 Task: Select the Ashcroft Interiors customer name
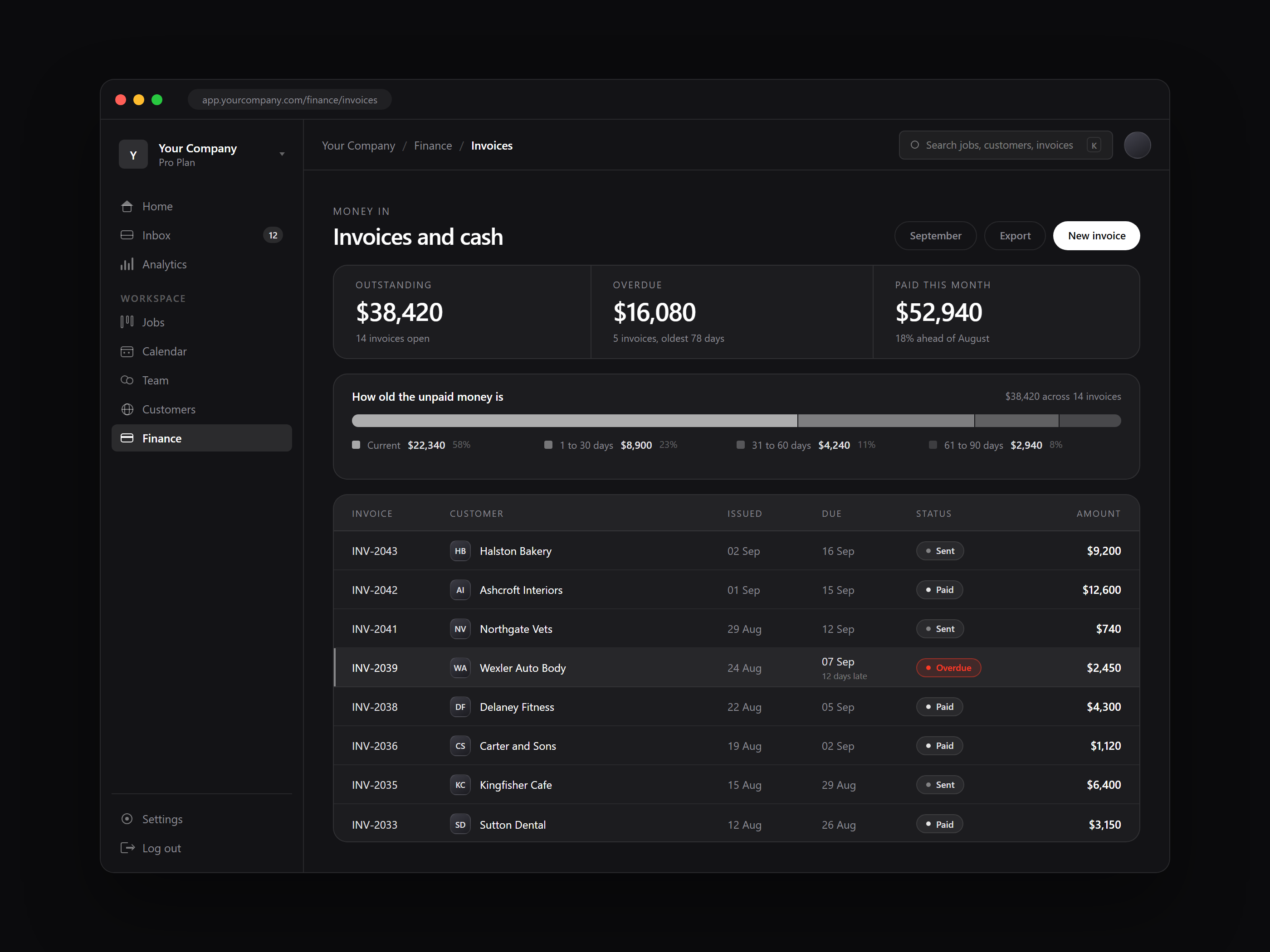(x=521, y=590)
